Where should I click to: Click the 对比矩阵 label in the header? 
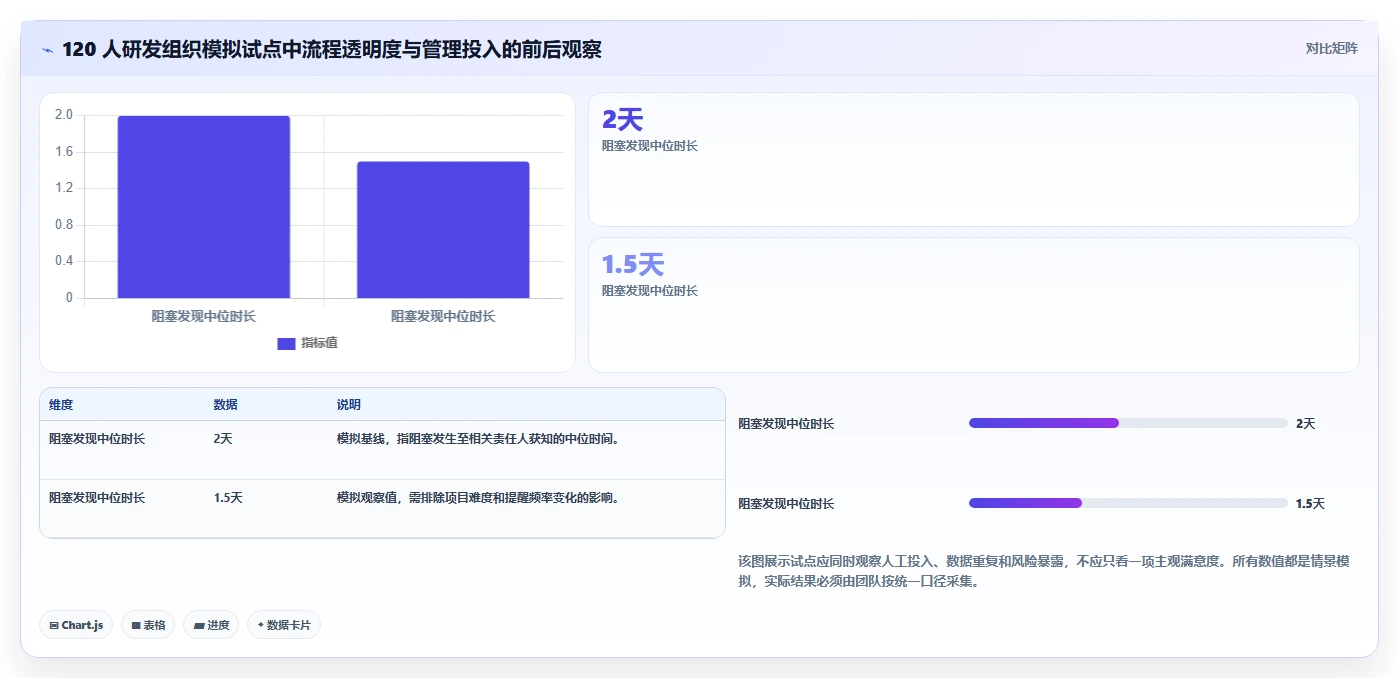point(1331,48)
